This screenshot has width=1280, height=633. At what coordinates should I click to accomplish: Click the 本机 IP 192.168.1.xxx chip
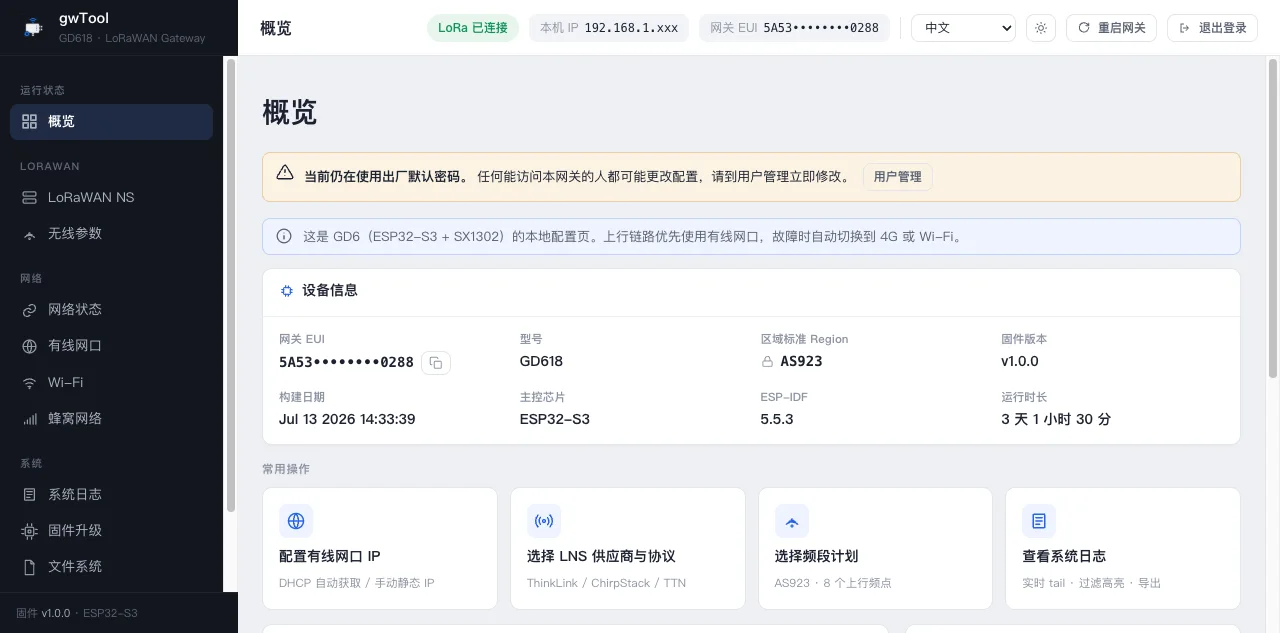tap(609, 28)
